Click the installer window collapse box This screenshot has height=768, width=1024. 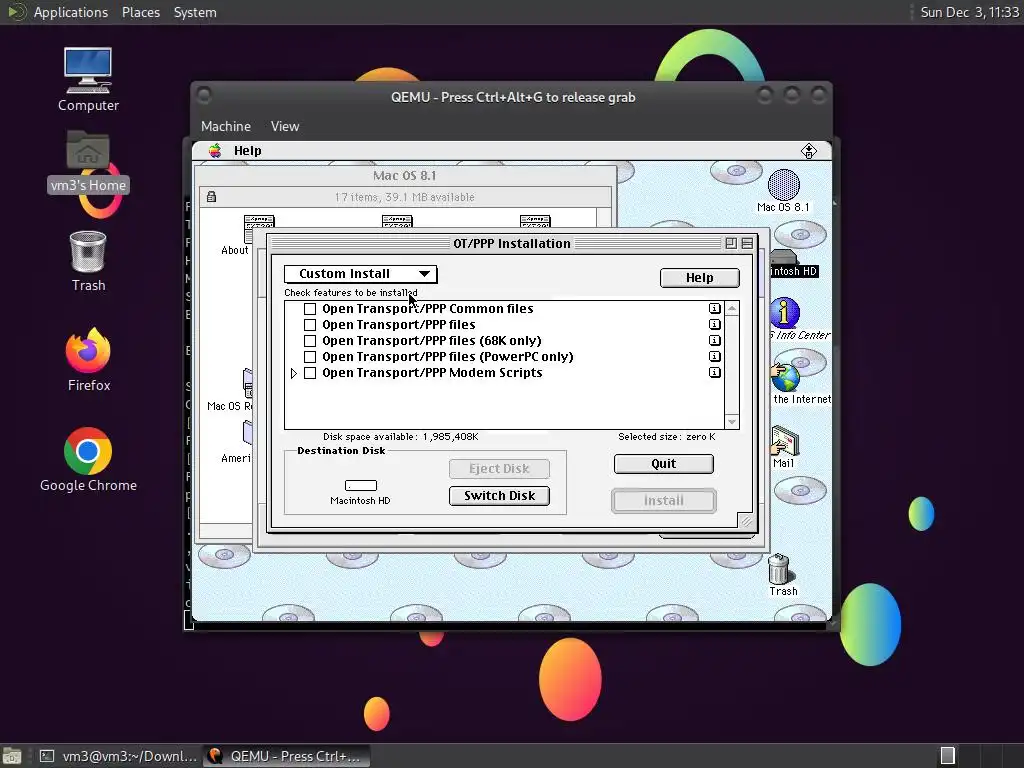pyautogui.click(x=747, y=244)
